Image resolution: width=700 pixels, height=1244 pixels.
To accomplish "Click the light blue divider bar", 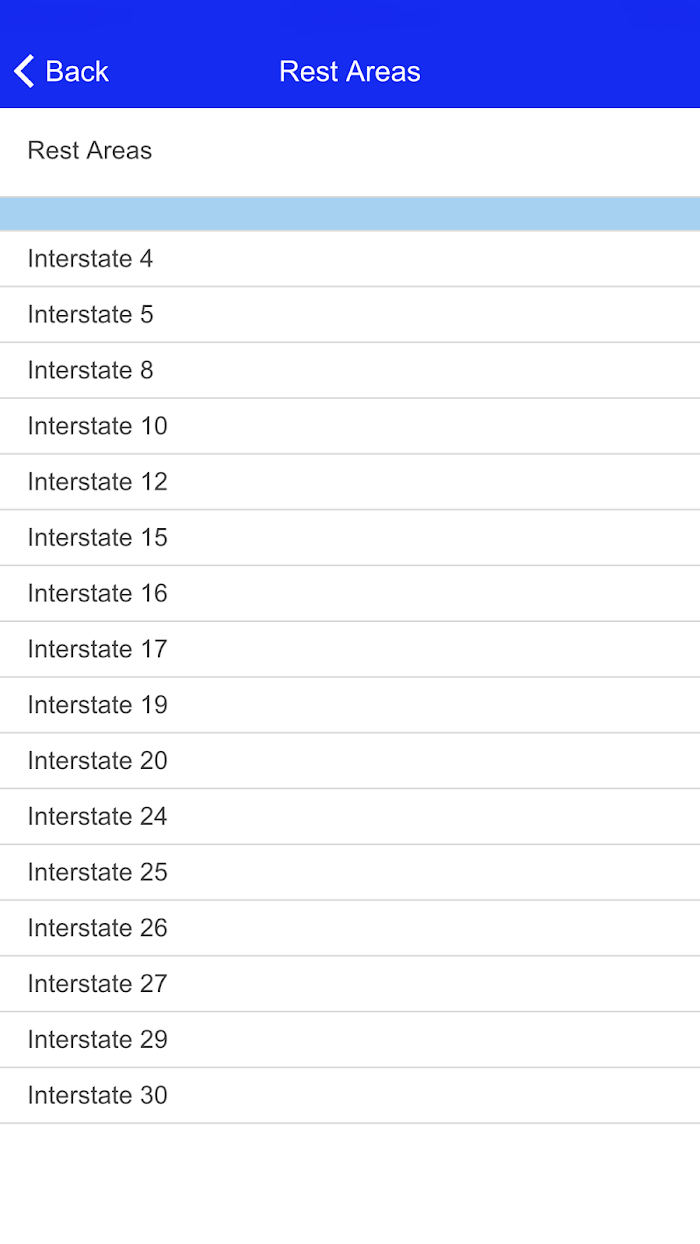I will (350, 214).
